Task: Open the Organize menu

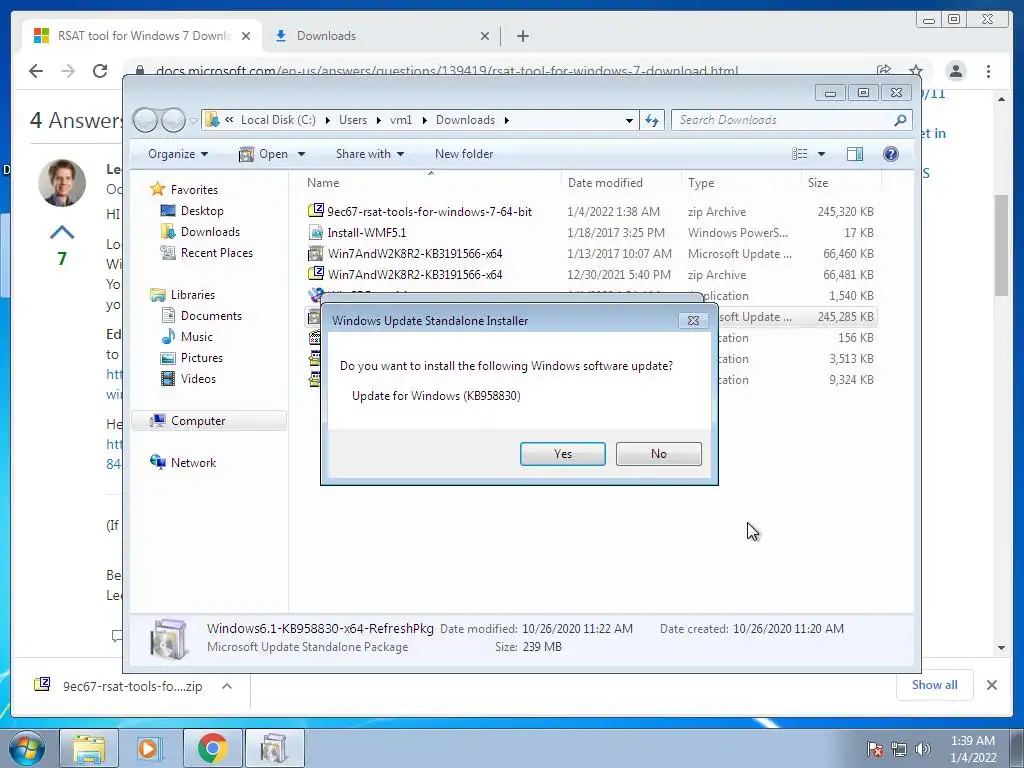Action: click(x=178, y=154)
